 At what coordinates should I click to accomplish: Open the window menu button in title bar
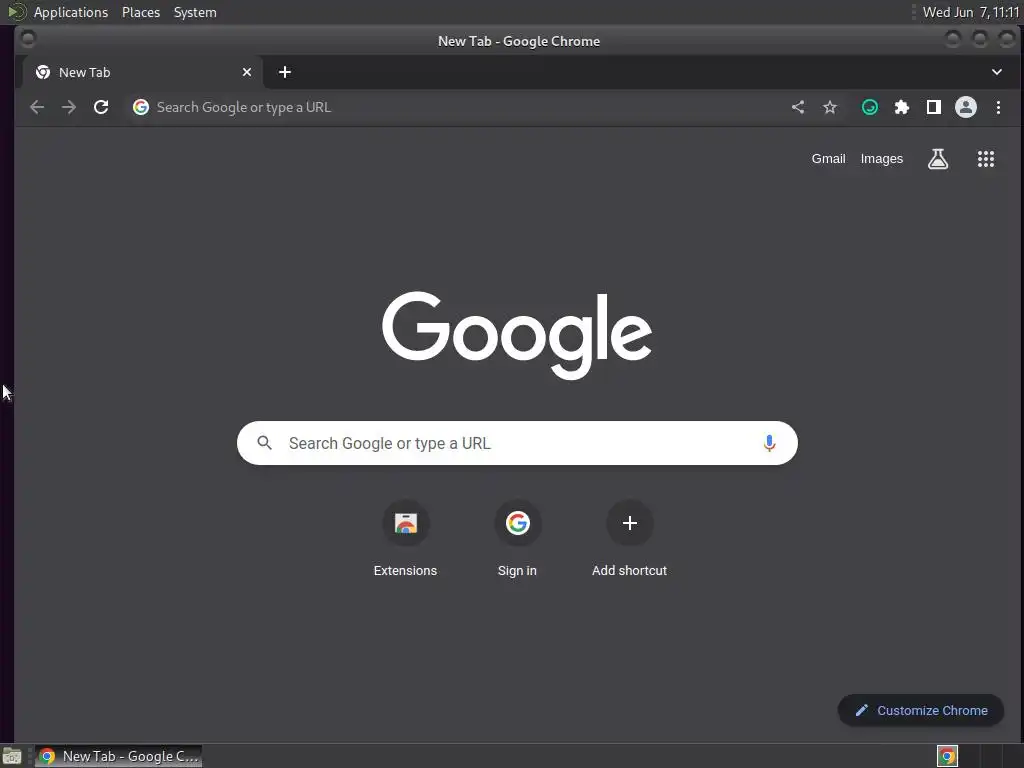(27, 40)
